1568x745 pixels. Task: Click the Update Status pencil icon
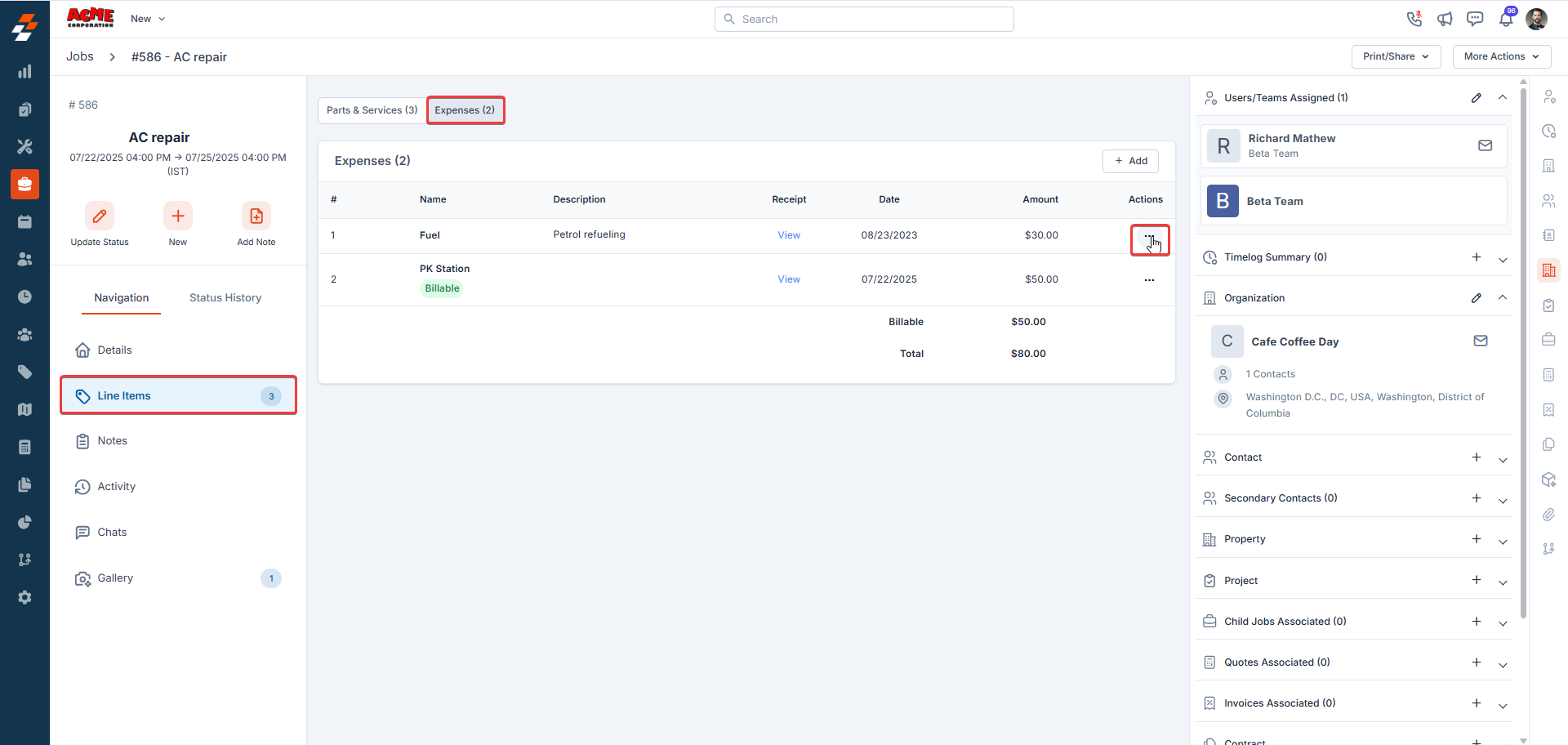pyautogui.click(x=100, y=216)
